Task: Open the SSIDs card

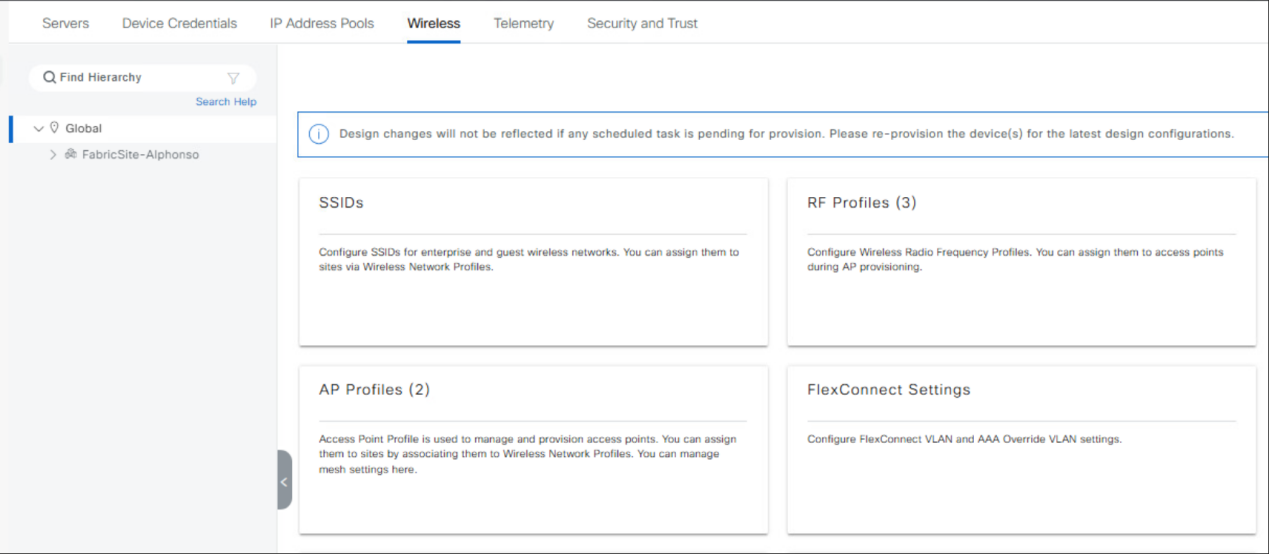Action: (533, 262)
